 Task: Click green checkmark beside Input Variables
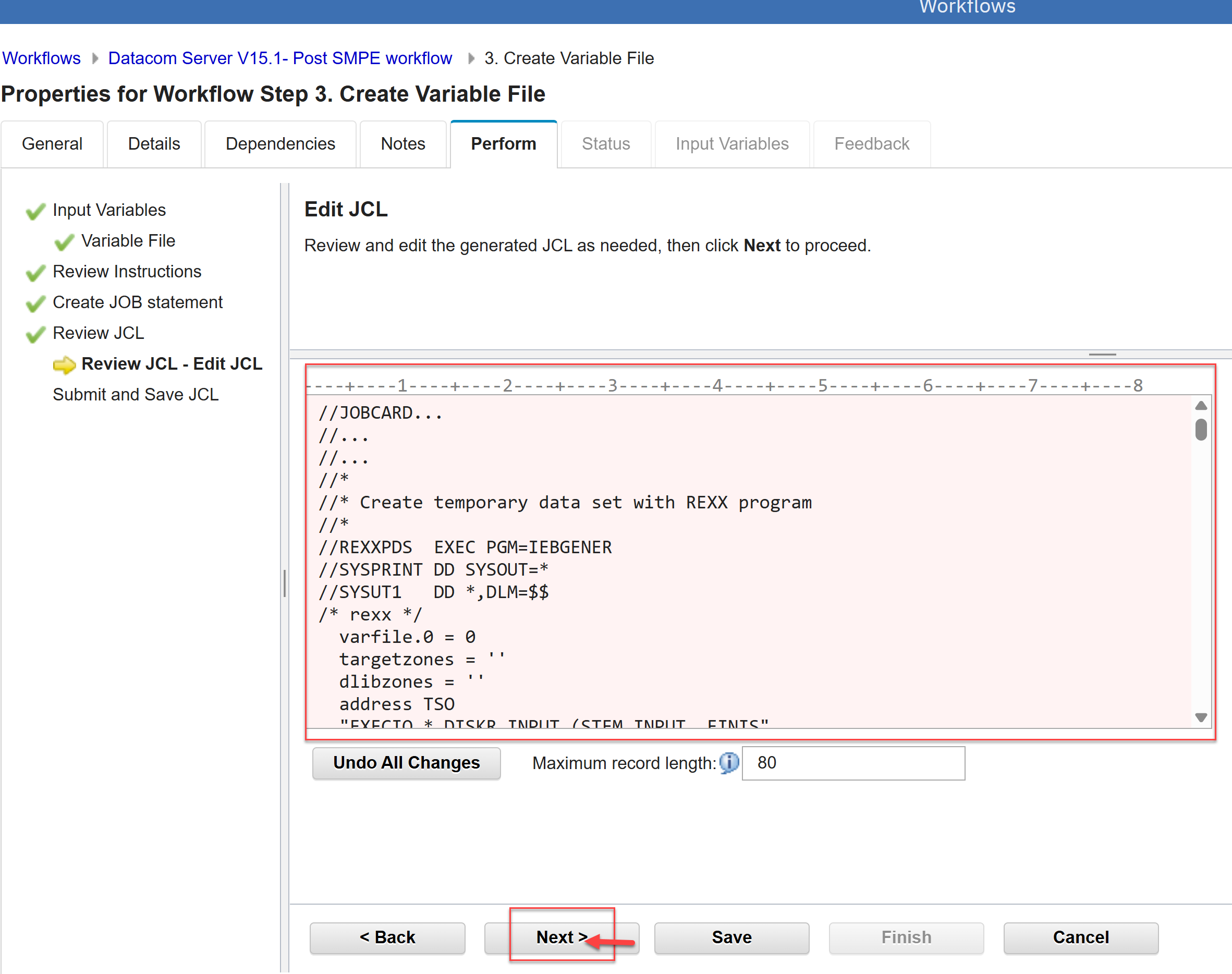(35, 211)
